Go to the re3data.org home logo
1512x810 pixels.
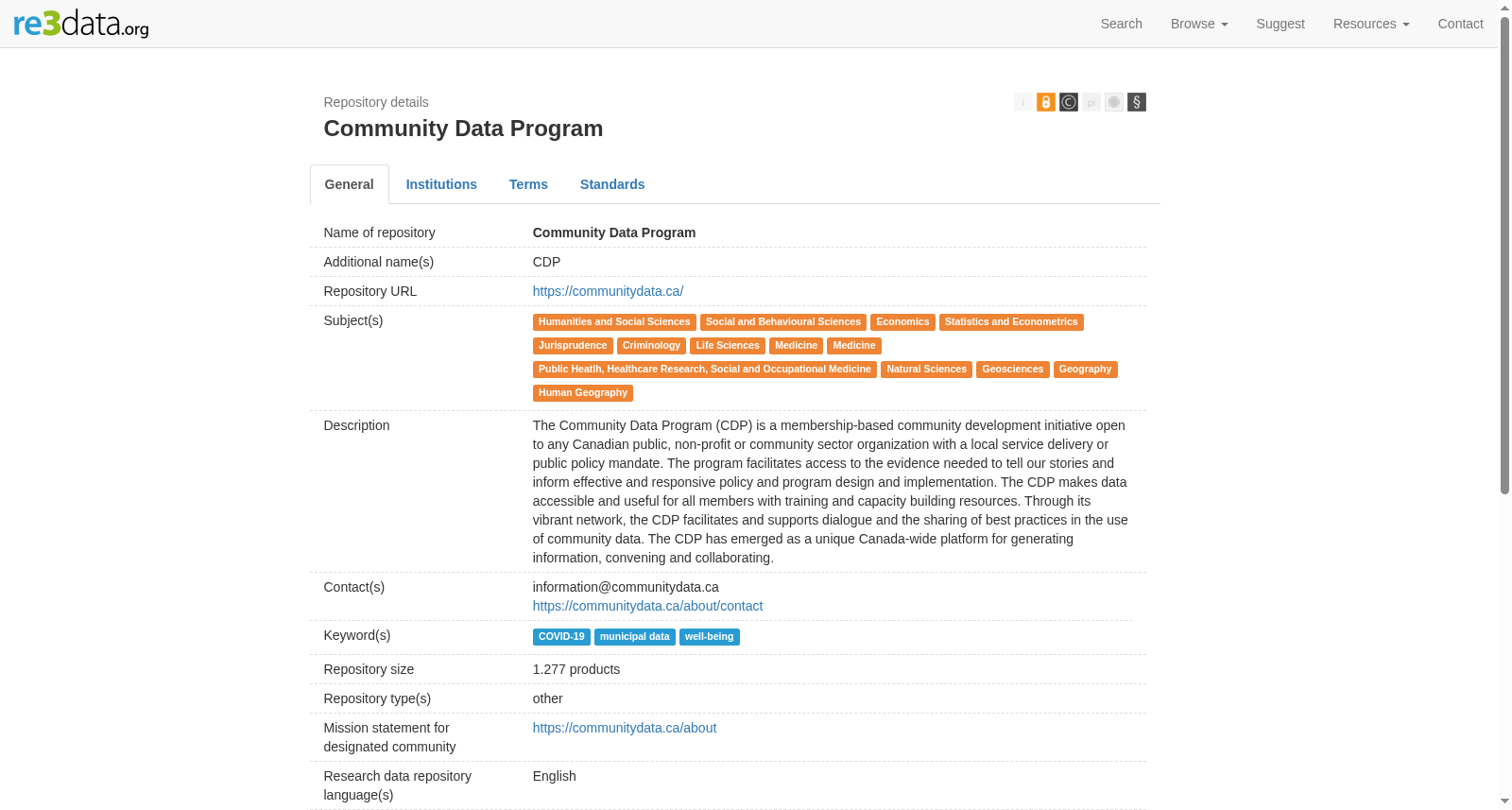[x=81, y=24]
